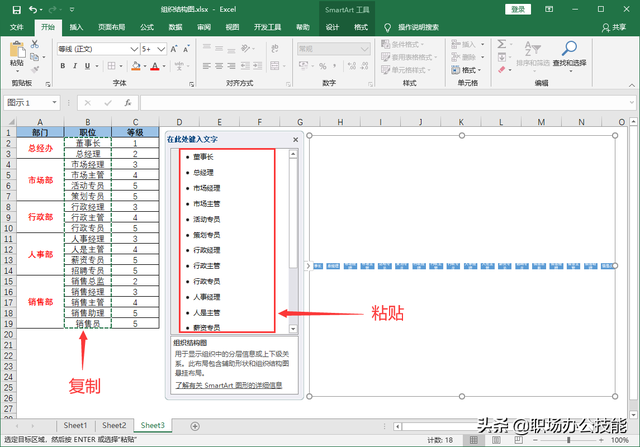Click the zoom in plus button
This screenshot has height=447, width=640.
pyautogui.click(x=601, y=440)
